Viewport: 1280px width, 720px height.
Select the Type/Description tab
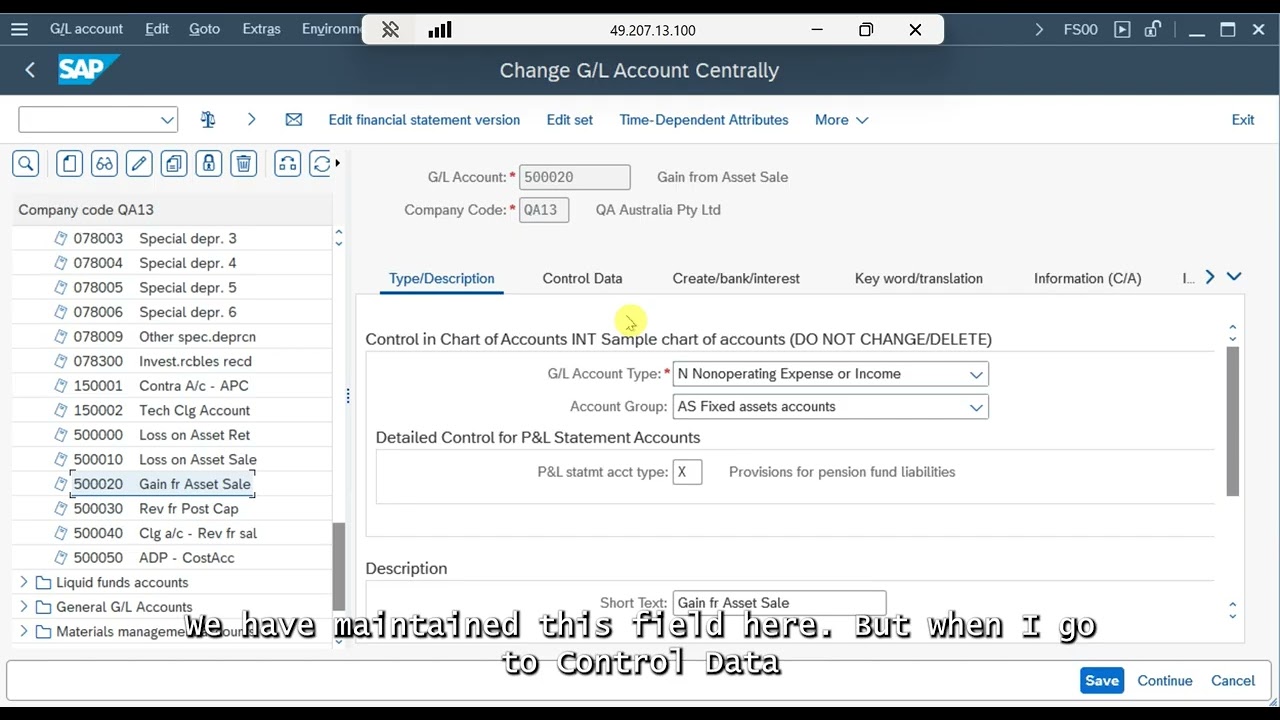441,279
